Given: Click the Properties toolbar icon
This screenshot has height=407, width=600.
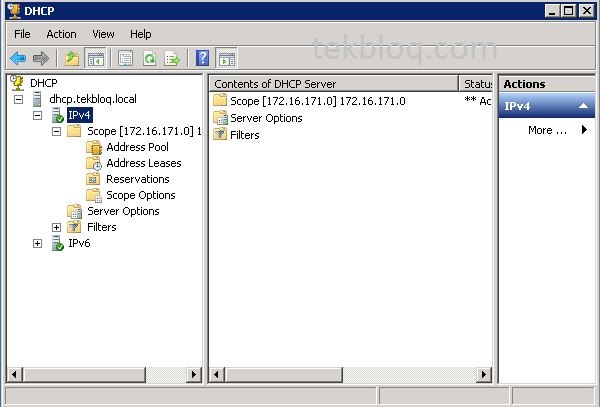Looking at the screenshot, I should pos(125,59).
